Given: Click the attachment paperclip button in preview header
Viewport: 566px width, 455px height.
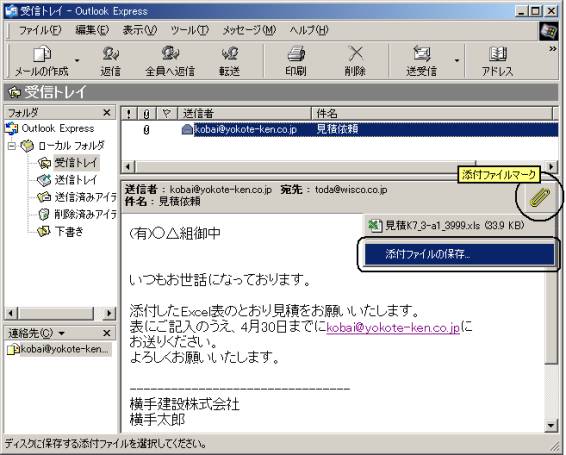Looking at the screenshot, I should [539, 197].
